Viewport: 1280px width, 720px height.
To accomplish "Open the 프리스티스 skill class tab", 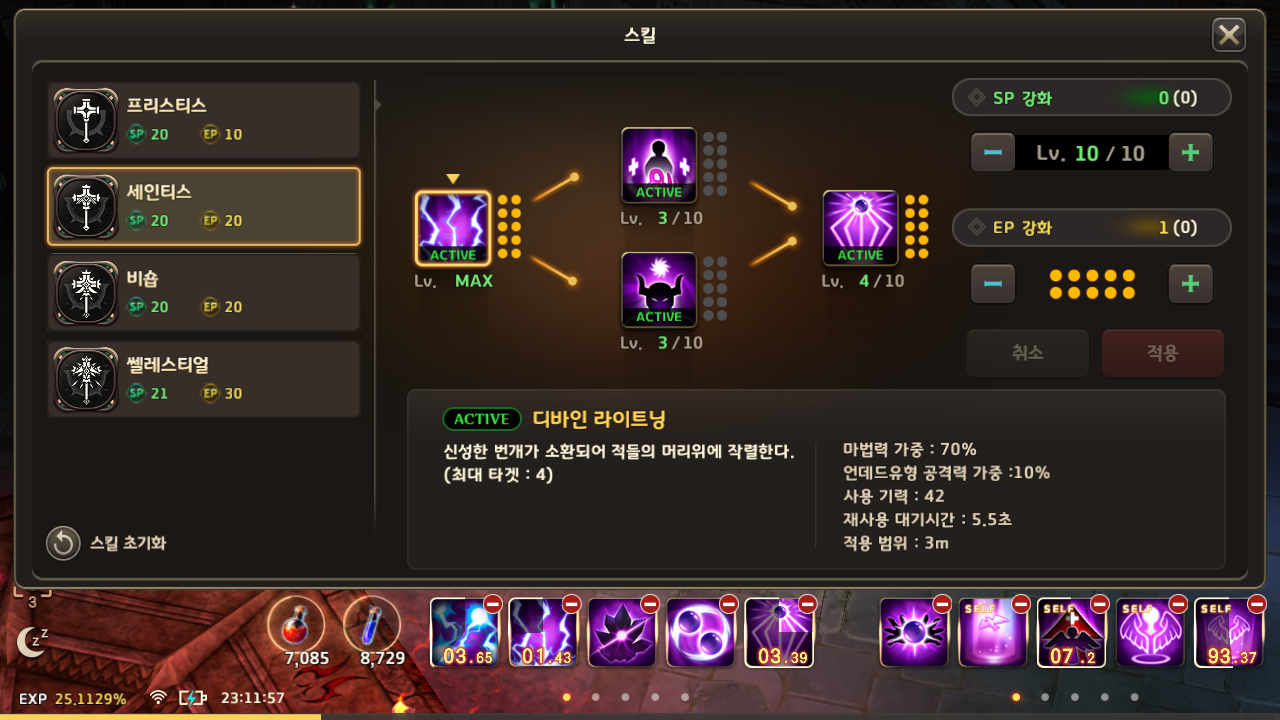I will tap(204, 120).
